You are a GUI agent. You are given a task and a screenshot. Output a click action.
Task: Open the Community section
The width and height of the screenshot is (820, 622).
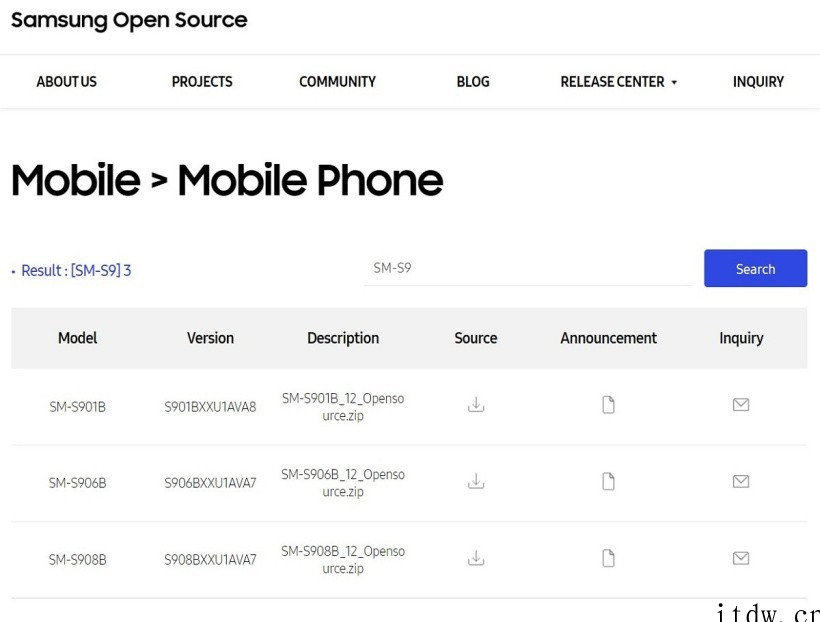click(x=337, y=82)
